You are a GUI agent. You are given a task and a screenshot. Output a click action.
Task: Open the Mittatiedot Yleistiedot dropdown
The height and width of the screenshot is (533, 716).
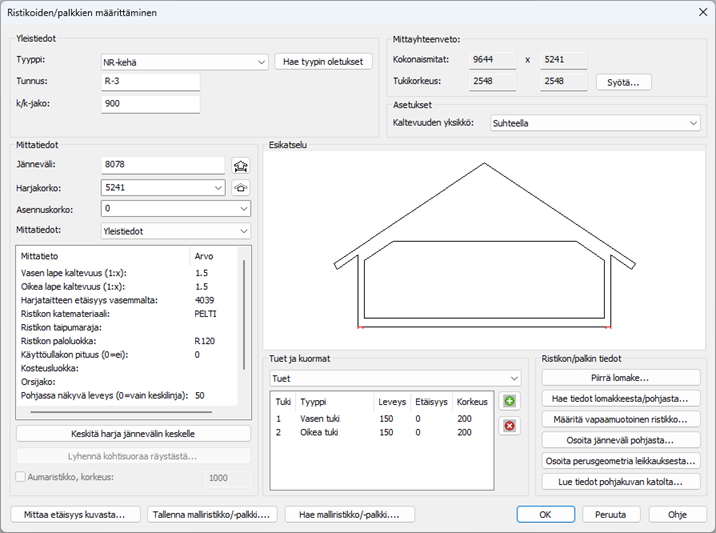(176, 230)
